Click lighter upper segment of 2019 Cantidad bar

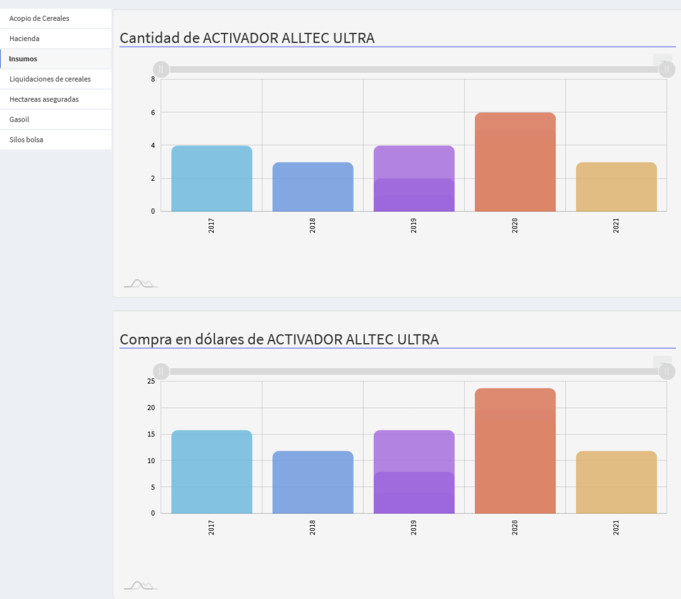pos(414,162)
